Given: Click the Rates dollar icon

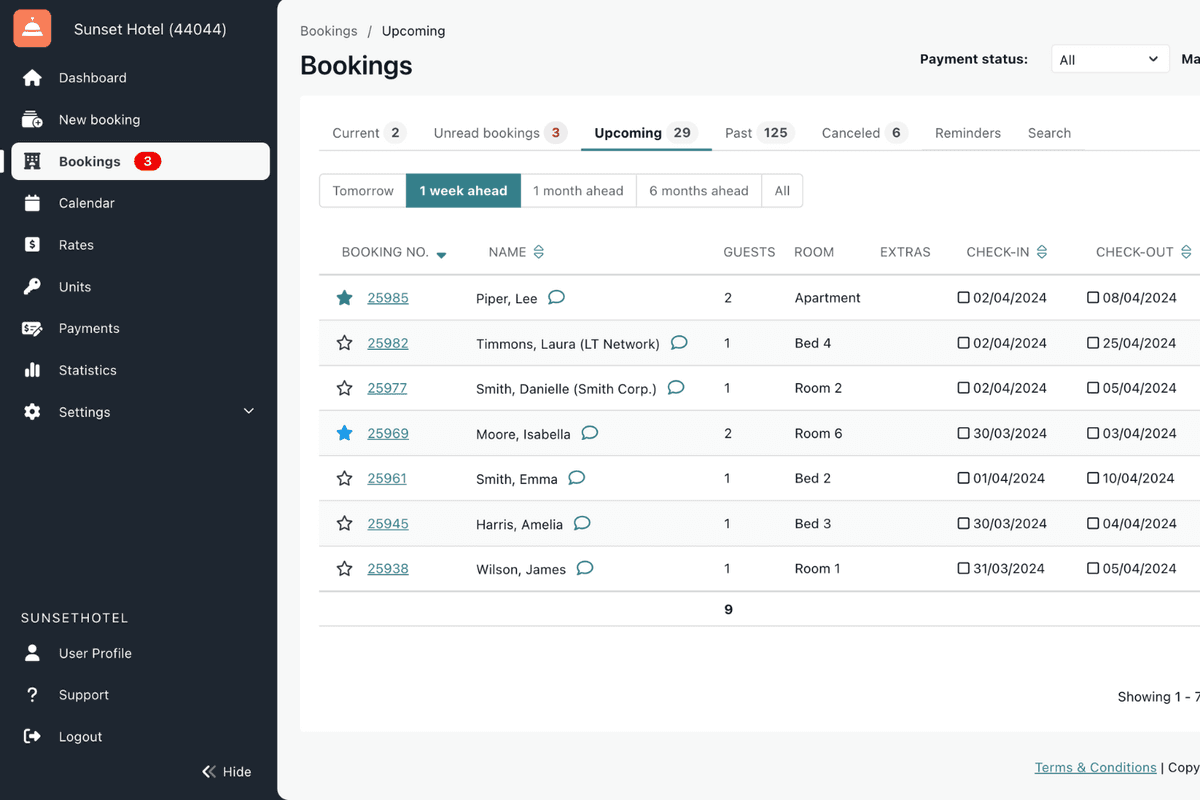Looking at the screenshot, I should coord(32,245).
